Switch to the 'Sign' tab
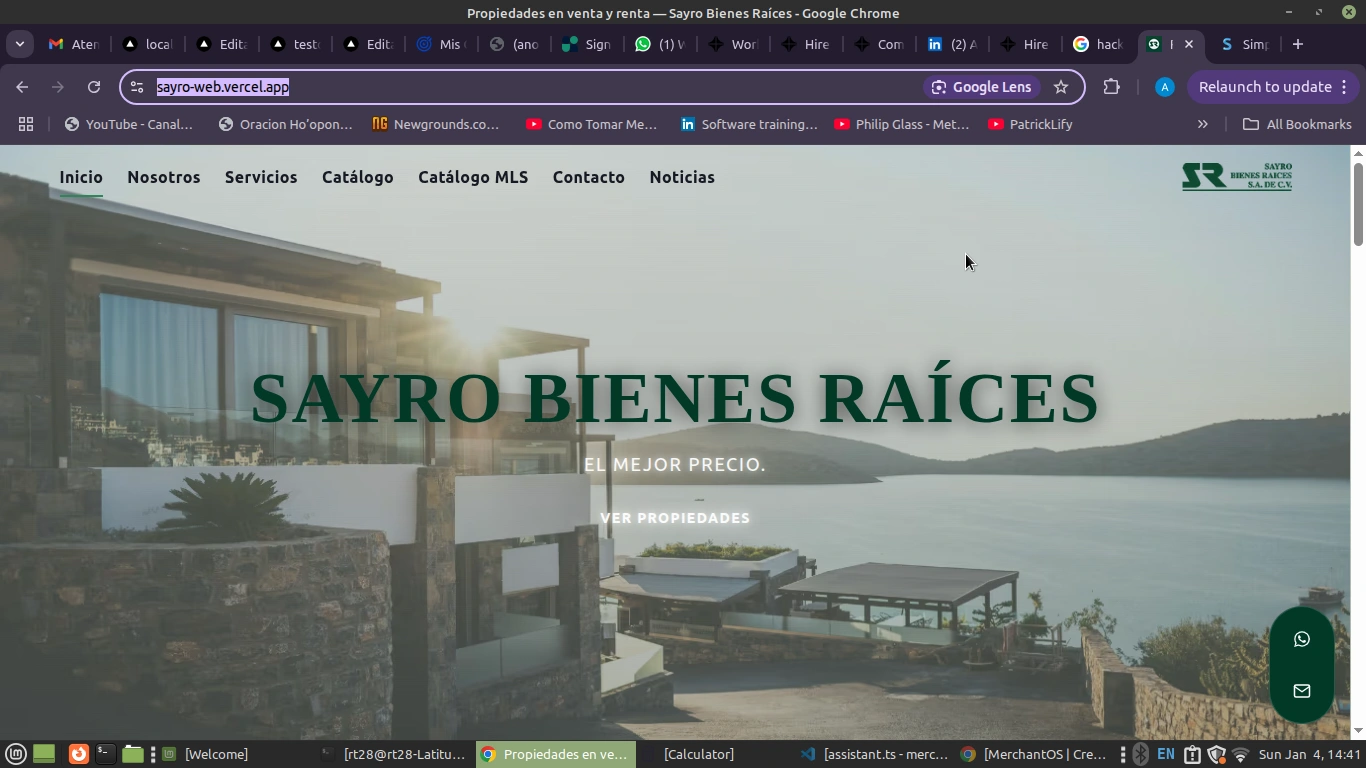The width and height of the screenshot is (1366, 768). [x=586, y=44]
